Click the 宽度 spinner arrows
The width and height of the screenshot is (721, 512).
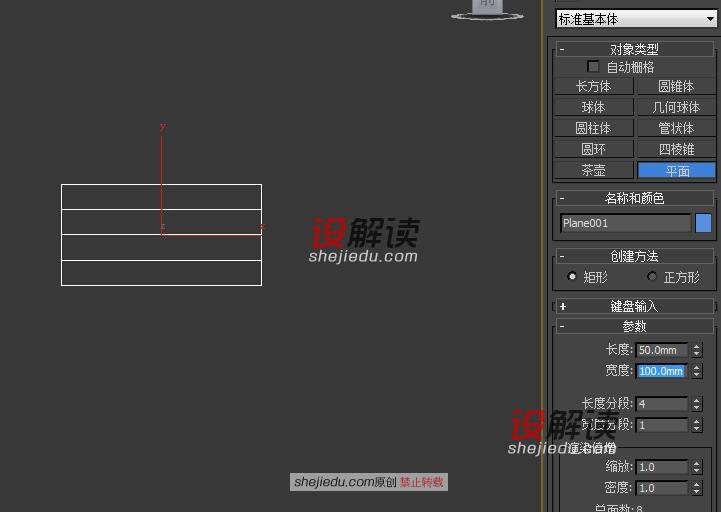tap(697, 371)
